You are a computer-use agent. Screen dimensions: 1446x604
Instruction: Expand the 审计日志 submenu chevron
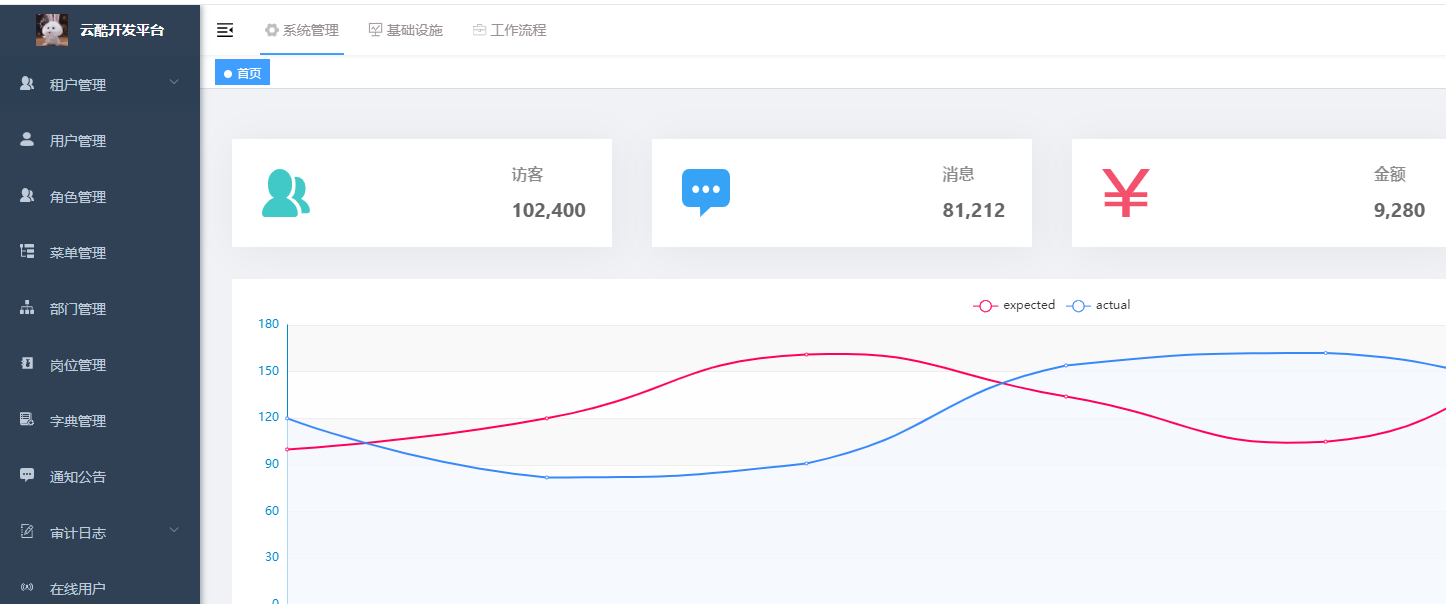pyautogui.click(x=174, y=530)
